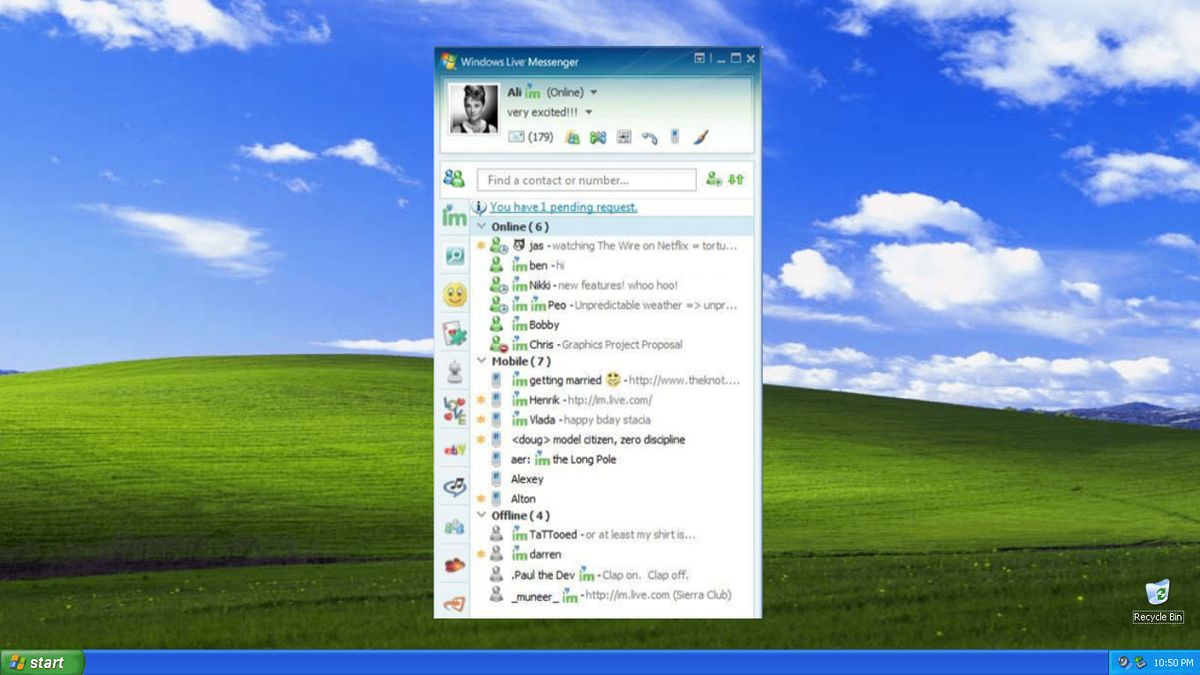This screenshot has height=675, width=1200.
Task: Launch a game with the gamepad icon
Action: coord(597,137)
